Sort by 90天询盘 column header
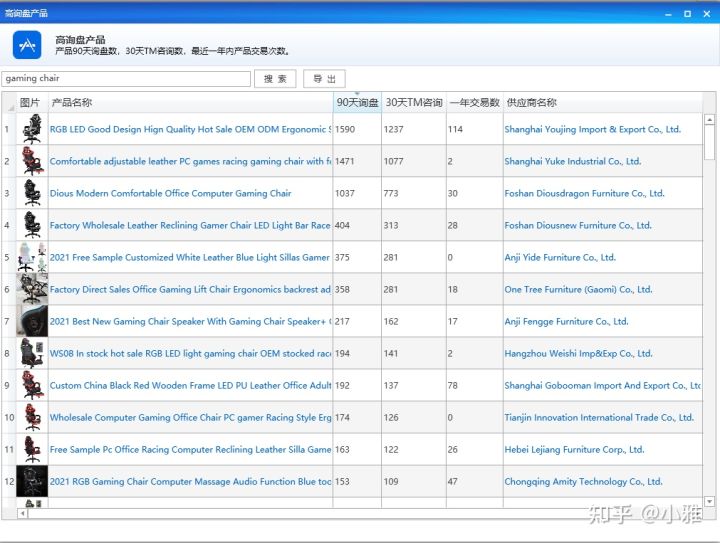The width and height of the screenshot is (720, 543). (x=357, y=102)
